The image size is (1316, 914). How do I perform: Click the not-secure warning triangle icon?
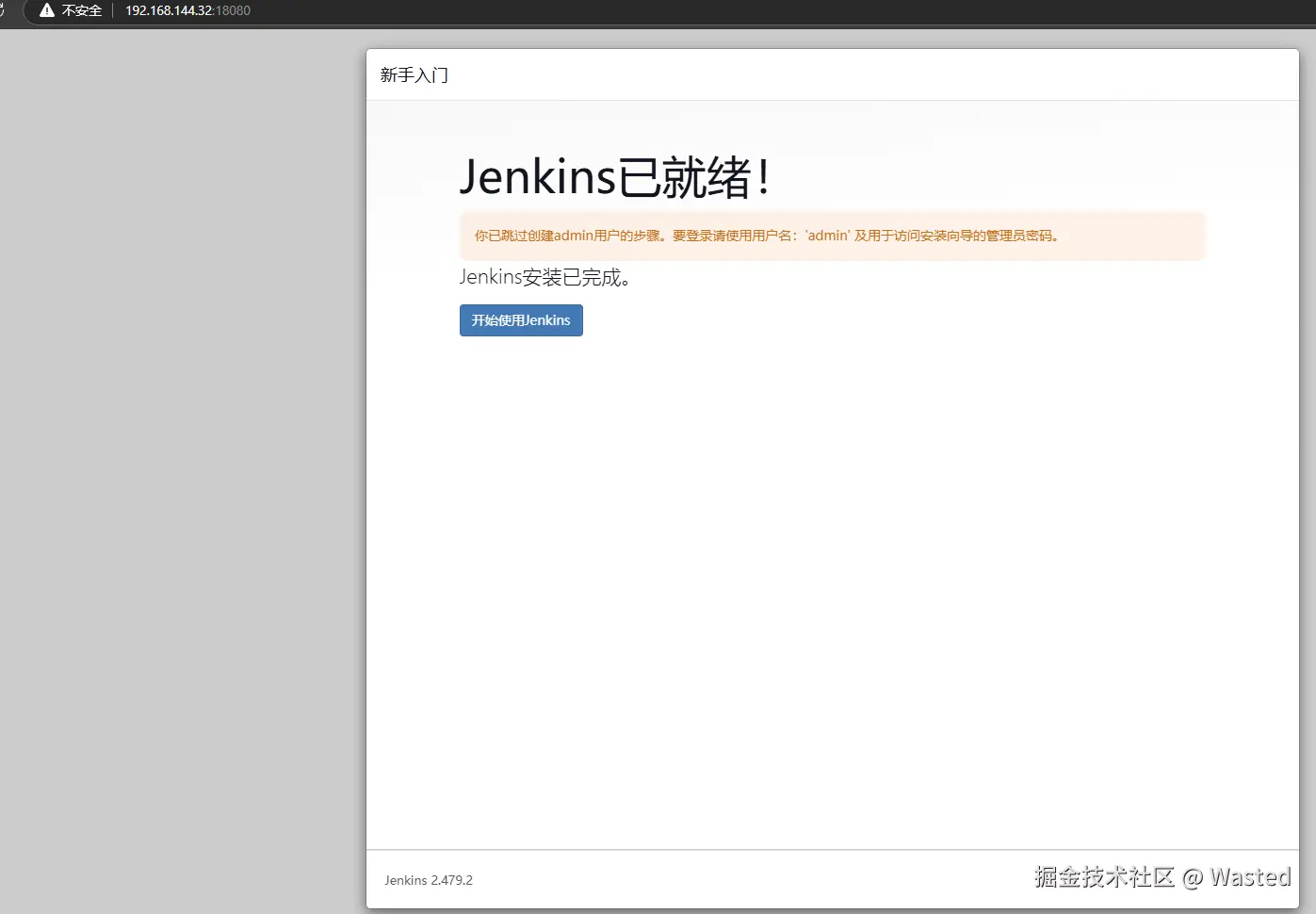coord(47,10)
